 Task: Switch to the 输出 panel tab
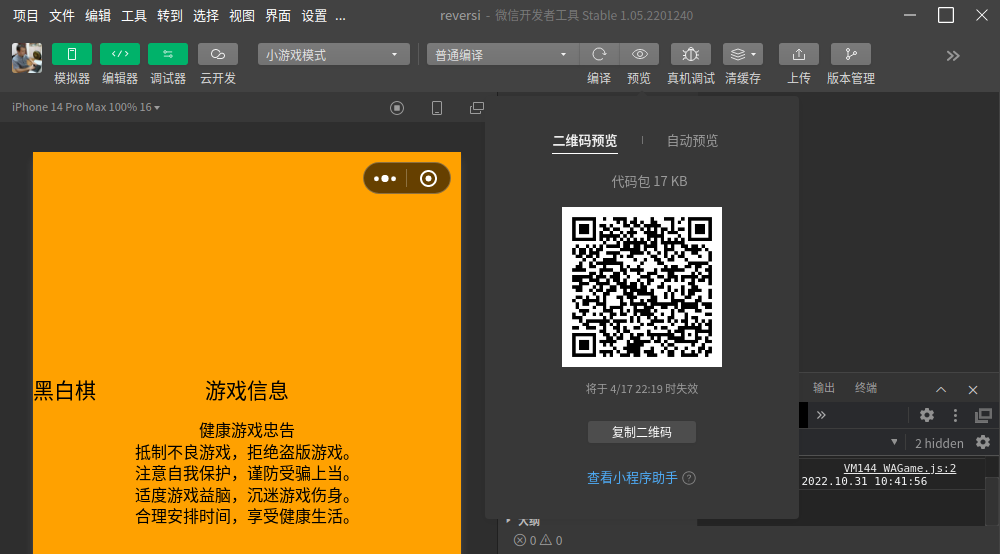(x=823, y=388)
